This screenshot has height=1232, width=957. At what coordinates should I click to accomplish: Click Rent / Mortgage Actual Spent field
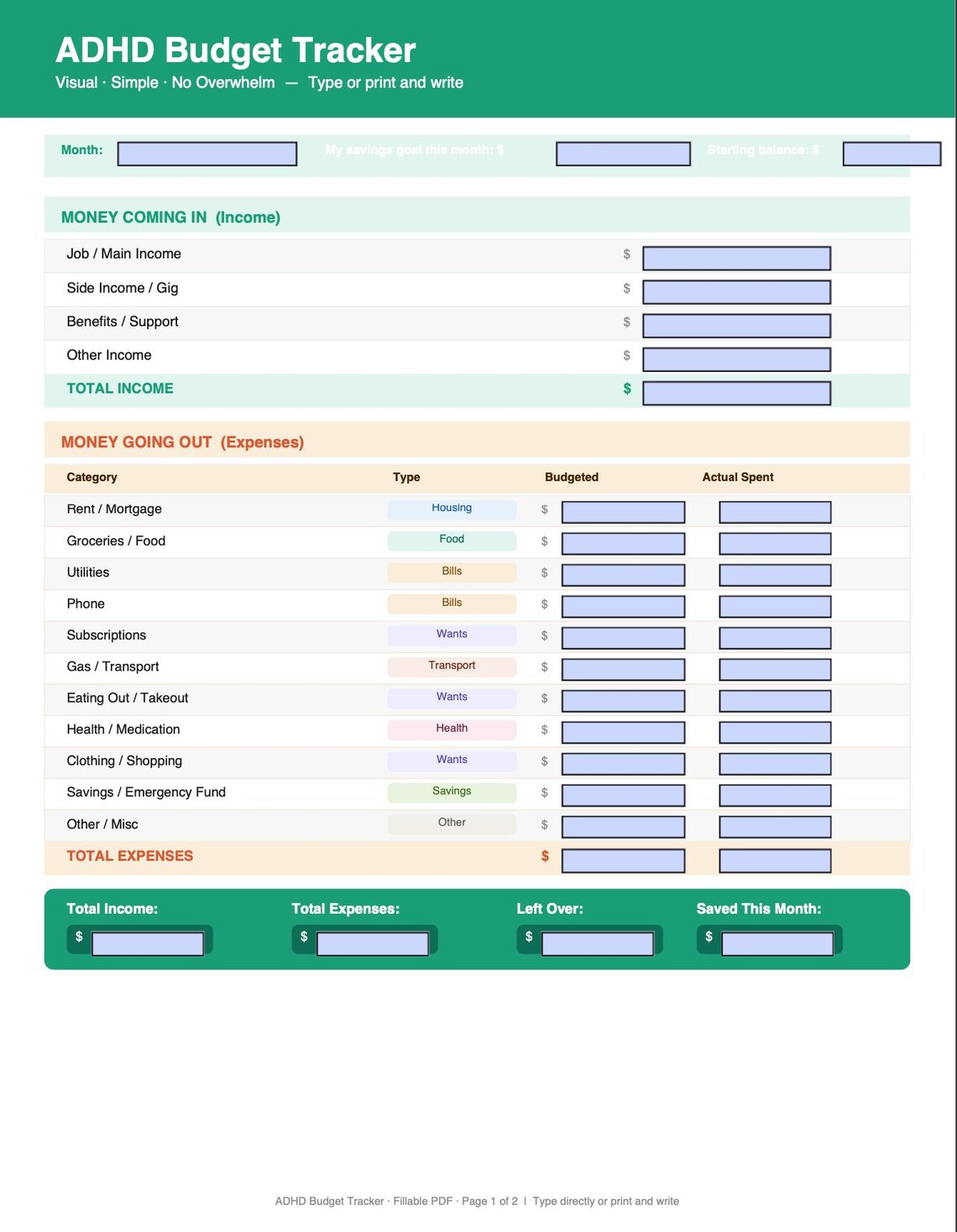[x=775, y=512]
